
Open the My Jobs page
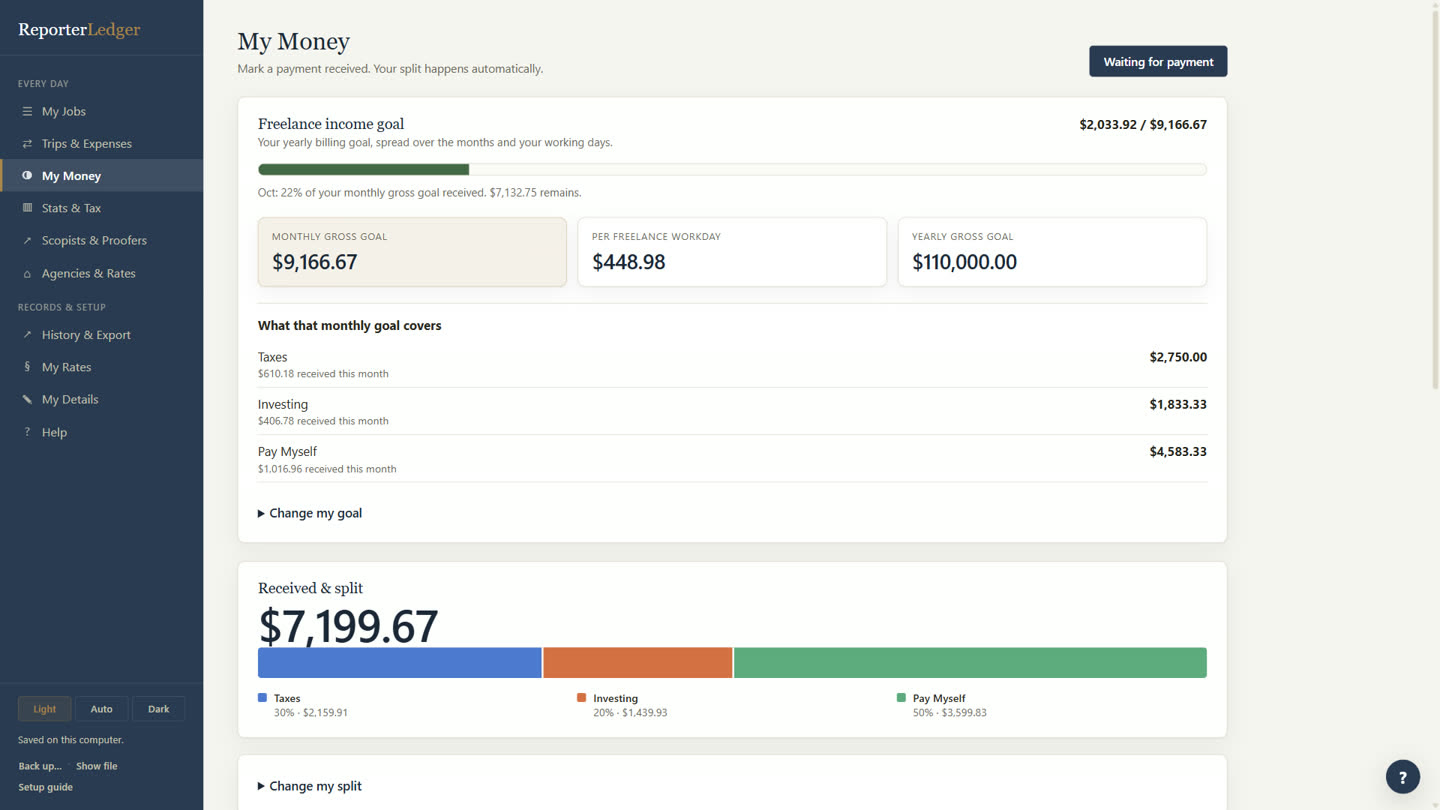click(101, 111)
